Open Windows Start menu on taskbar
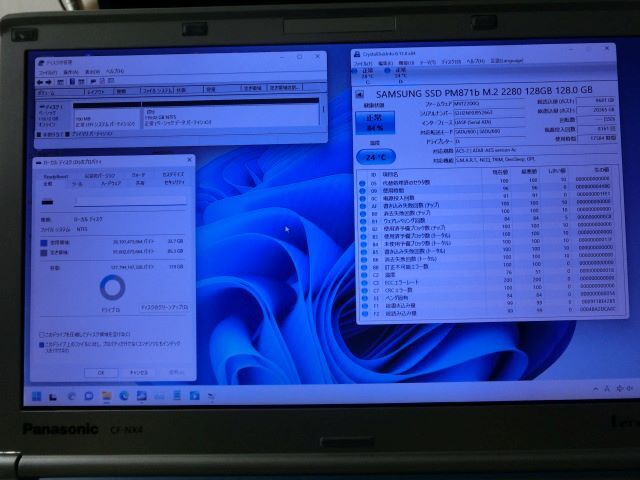 coord(36,396)
